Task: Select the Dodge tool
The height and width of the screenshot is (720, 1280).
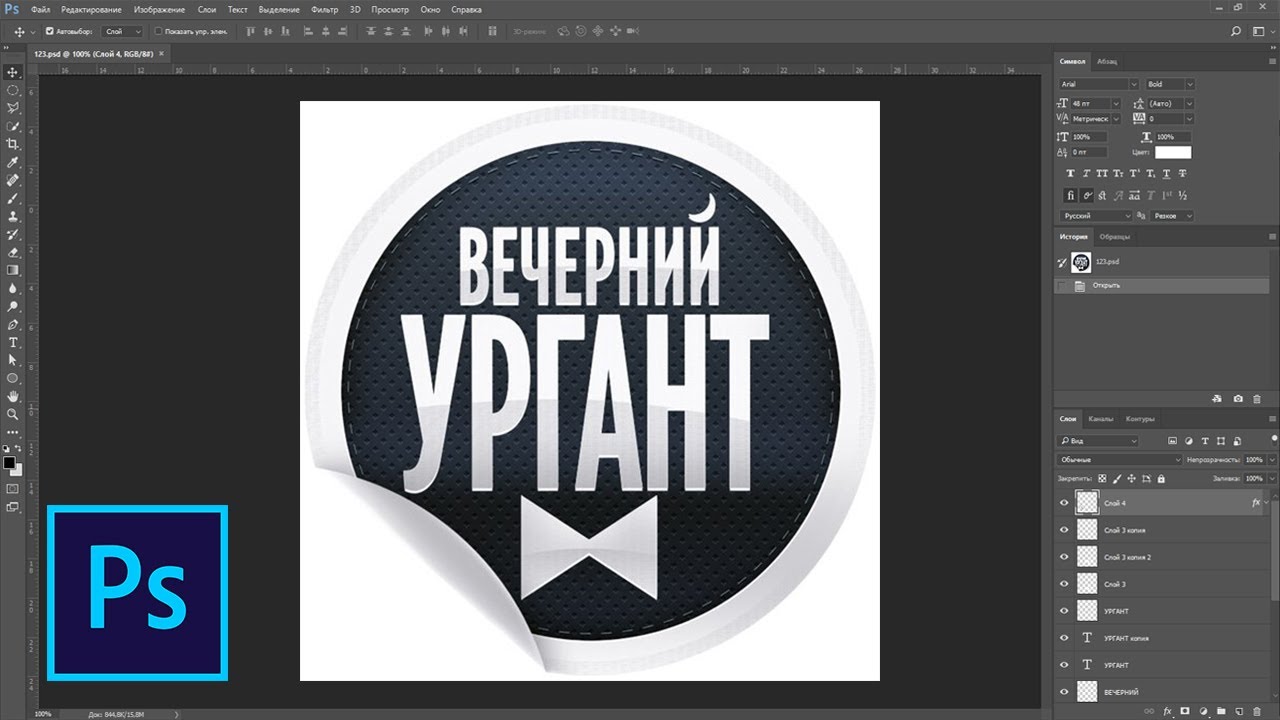Action: (x=13, y=306)
